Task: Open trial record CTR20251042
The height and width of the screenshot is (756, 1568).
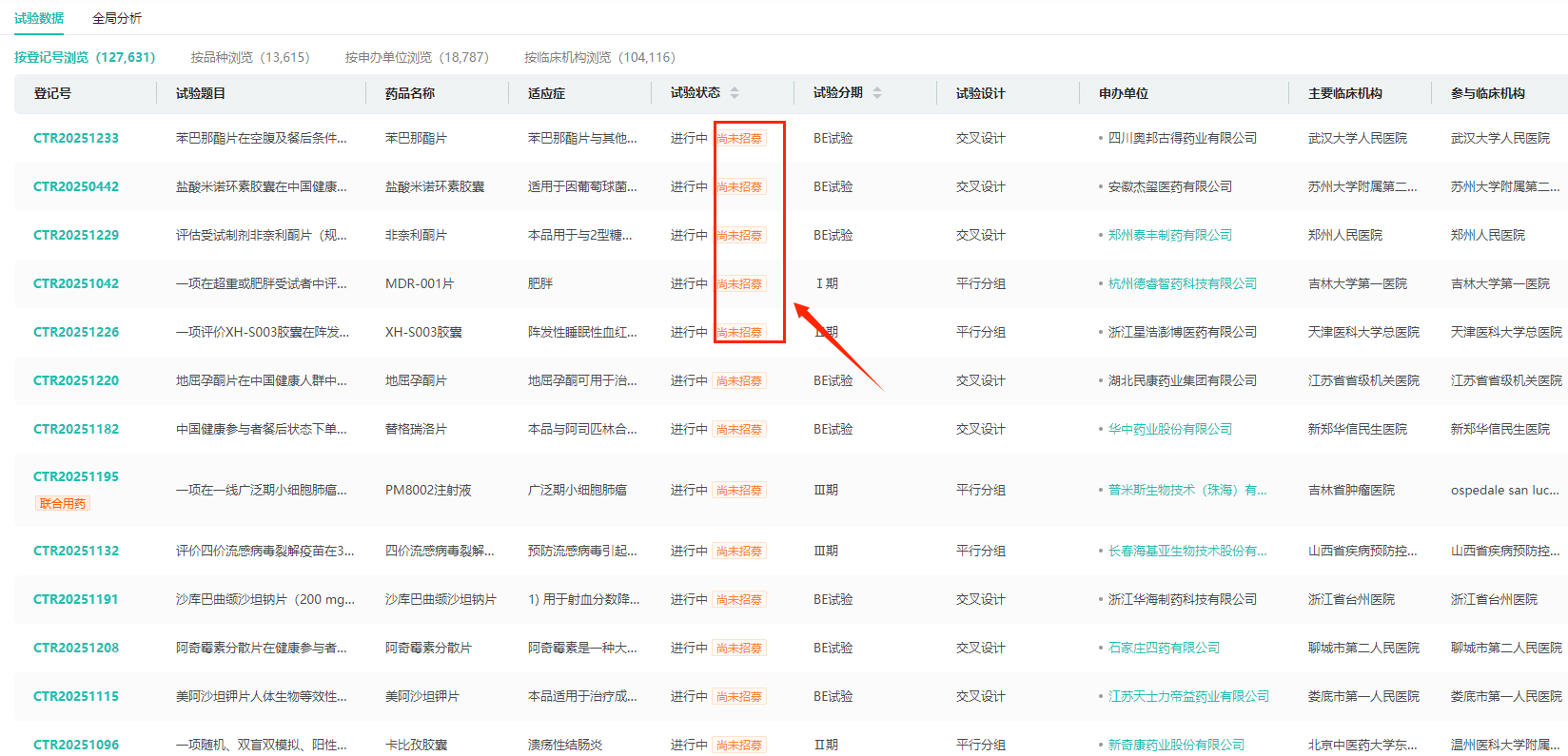Action: click(x=76, y=283)
